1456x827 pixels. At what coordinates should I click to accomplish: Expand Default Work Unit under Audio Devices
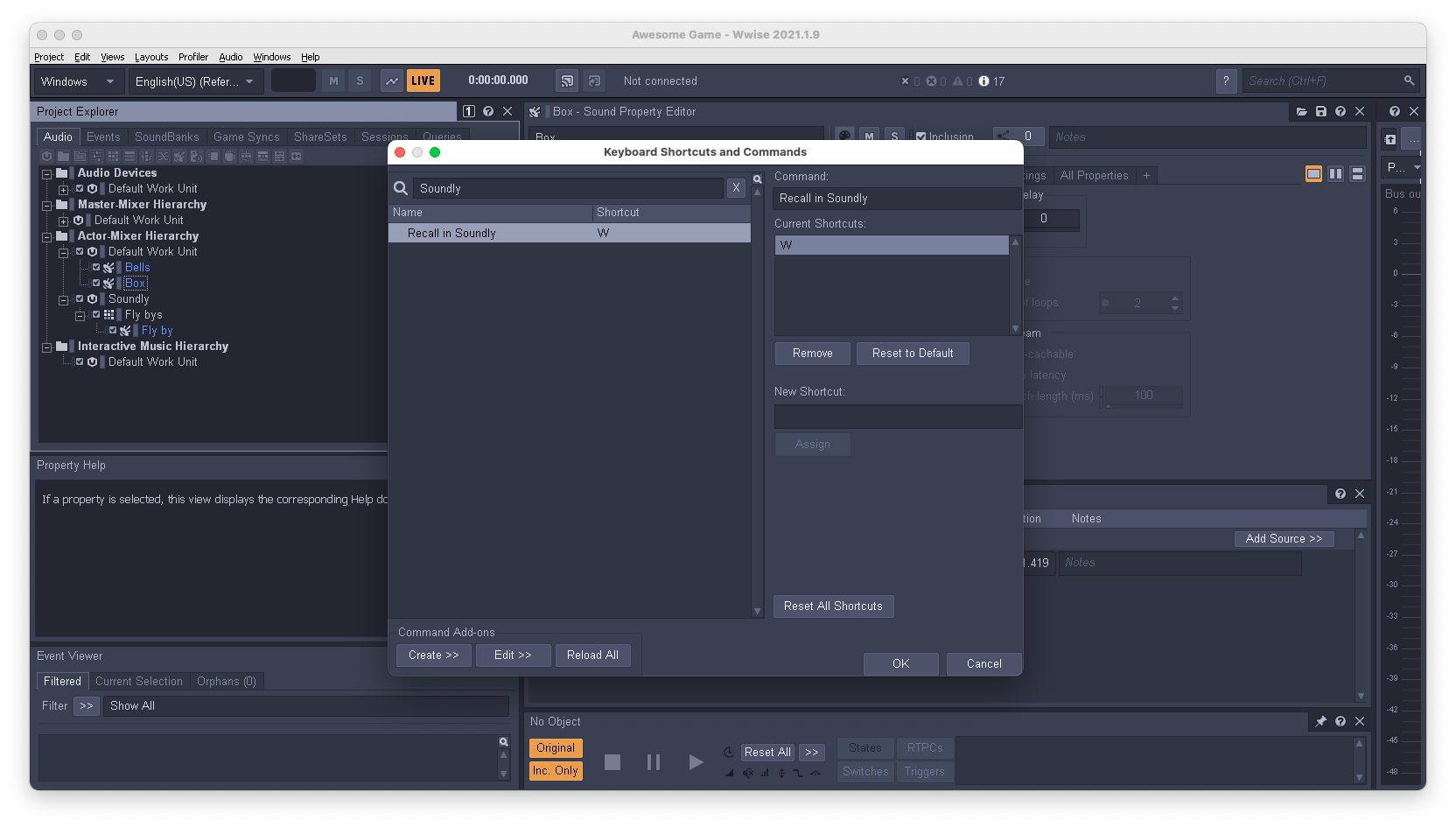pyautogui.click(x=63, y=189)
